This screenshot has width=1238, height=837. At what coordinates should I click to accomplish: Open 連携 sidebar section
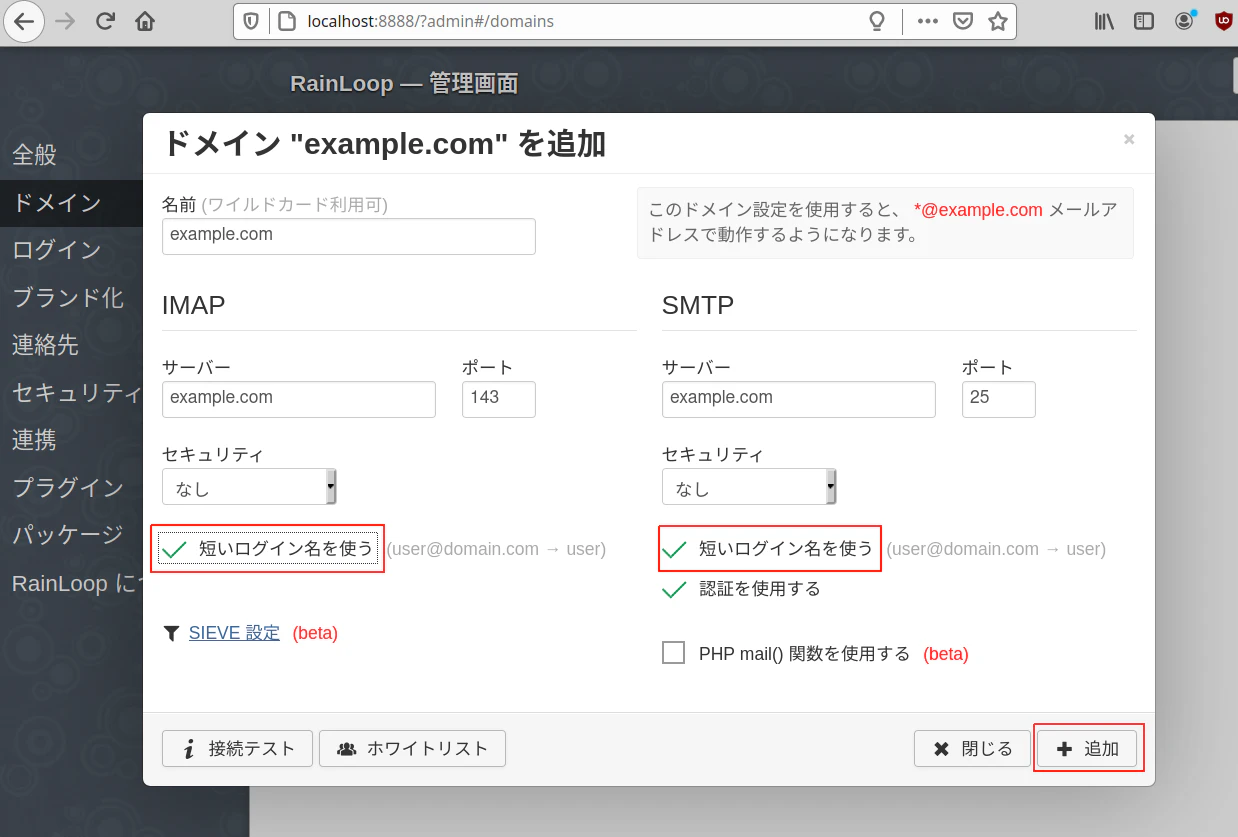[71, 440]
